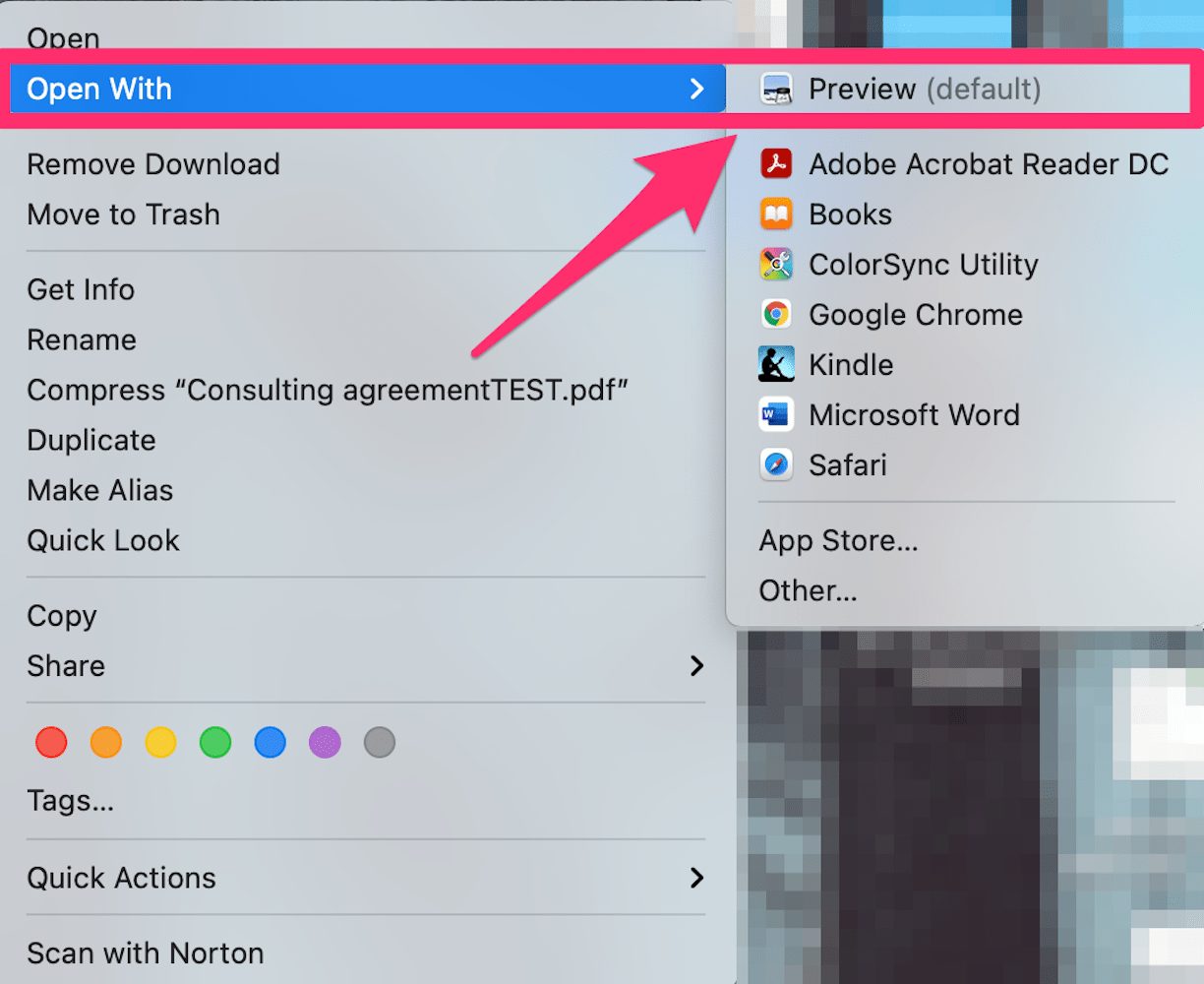This screenshot has height=984, width=1204.
Task: Click the Google Chrome icon
Action: pyautogui.click(x=777, y=315)
